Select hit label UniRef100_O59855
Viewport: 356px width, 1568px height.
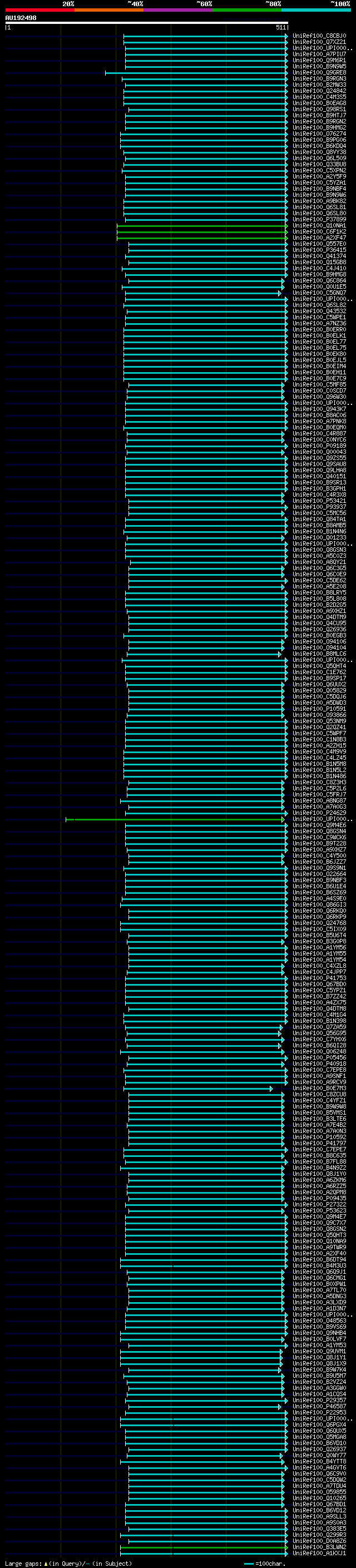click(x=319, y=1491)
